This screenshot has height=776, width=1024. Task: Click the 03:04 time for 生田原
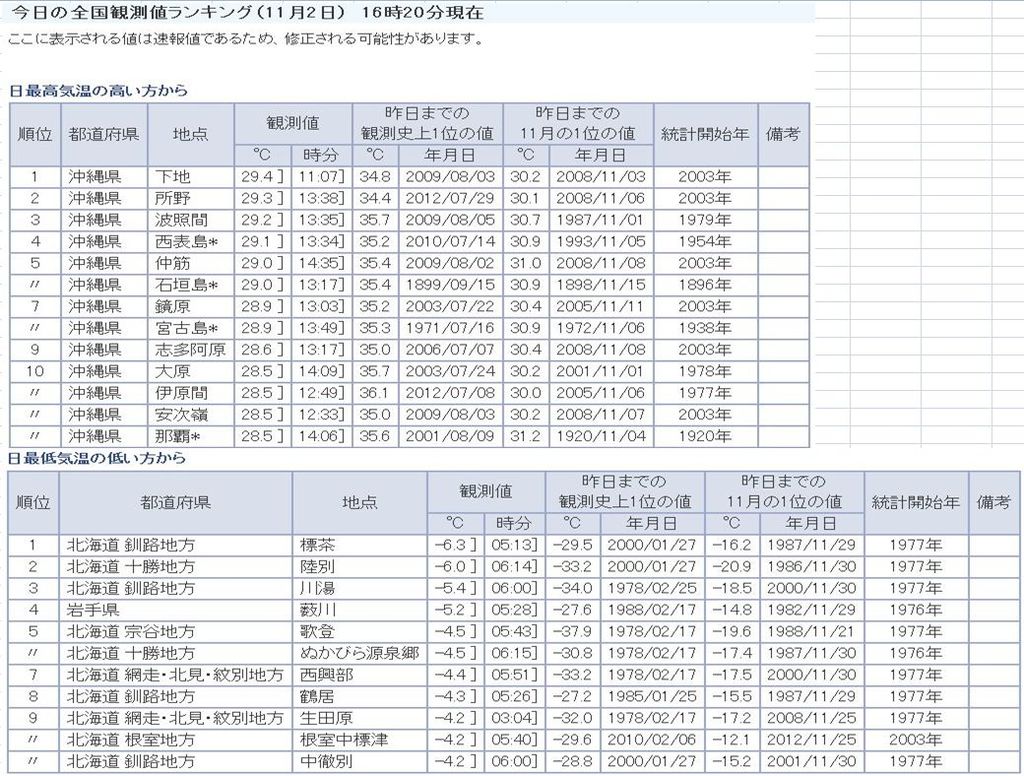[514, 717]
